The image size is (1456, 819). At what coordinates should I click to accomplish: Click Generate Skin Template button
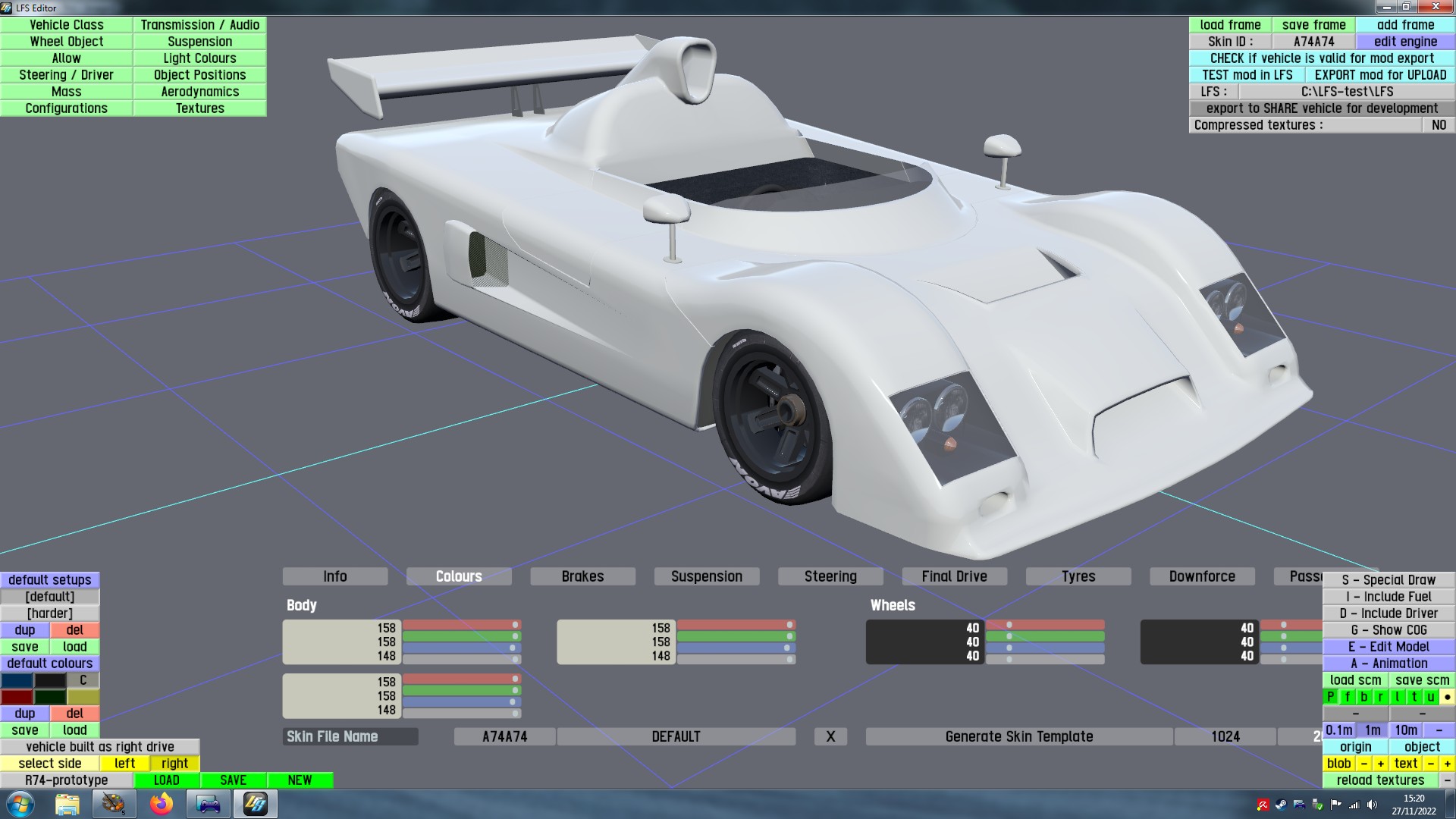point(1018,736)
